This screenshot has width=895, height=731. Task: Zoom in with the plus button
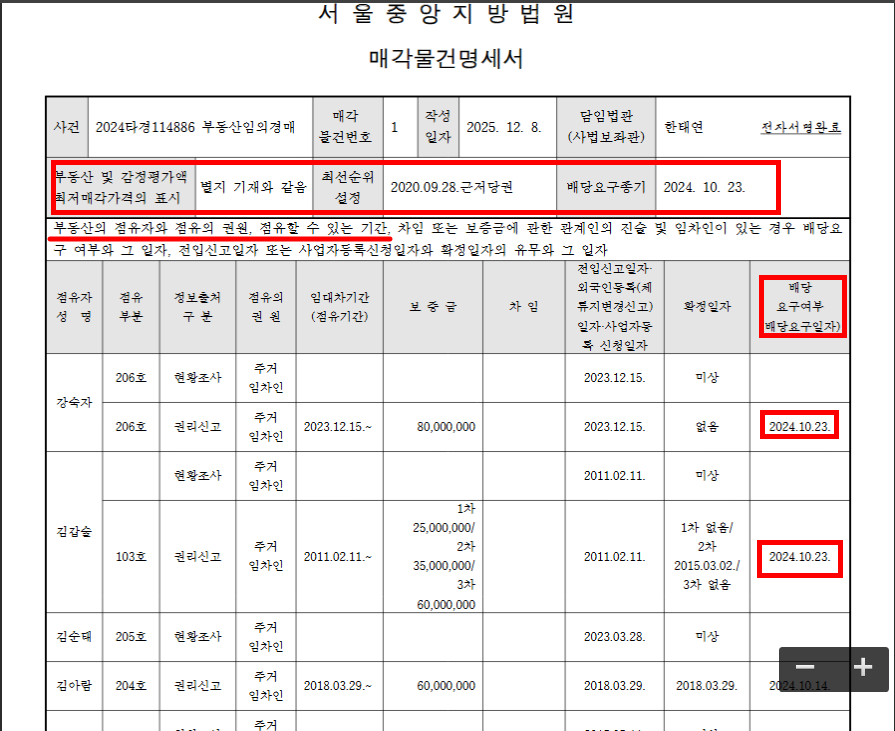(x=862, y=668)
